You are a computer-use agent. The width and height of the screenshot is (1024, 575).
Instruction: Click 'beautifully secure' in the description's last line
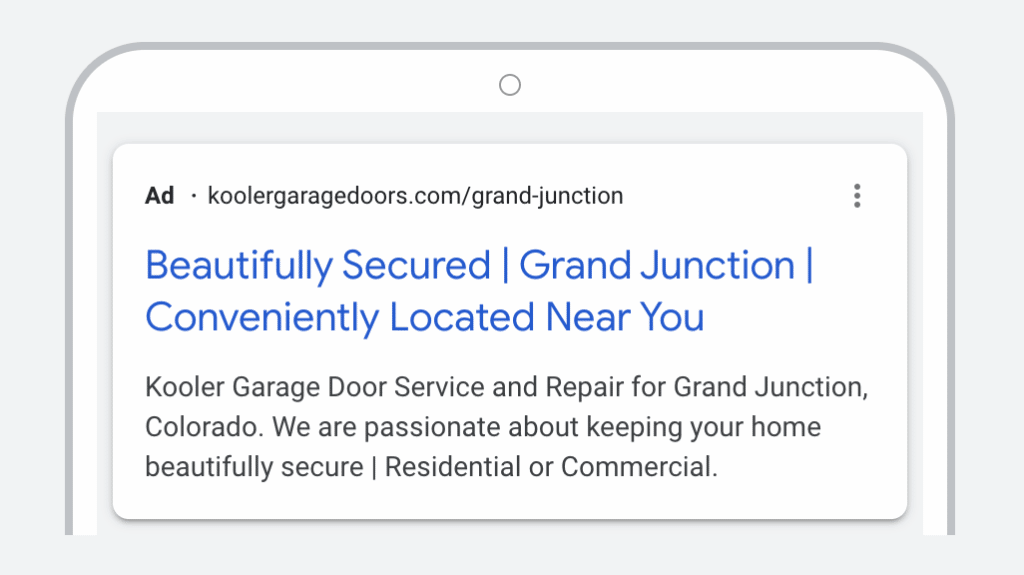tap(254, 468)
